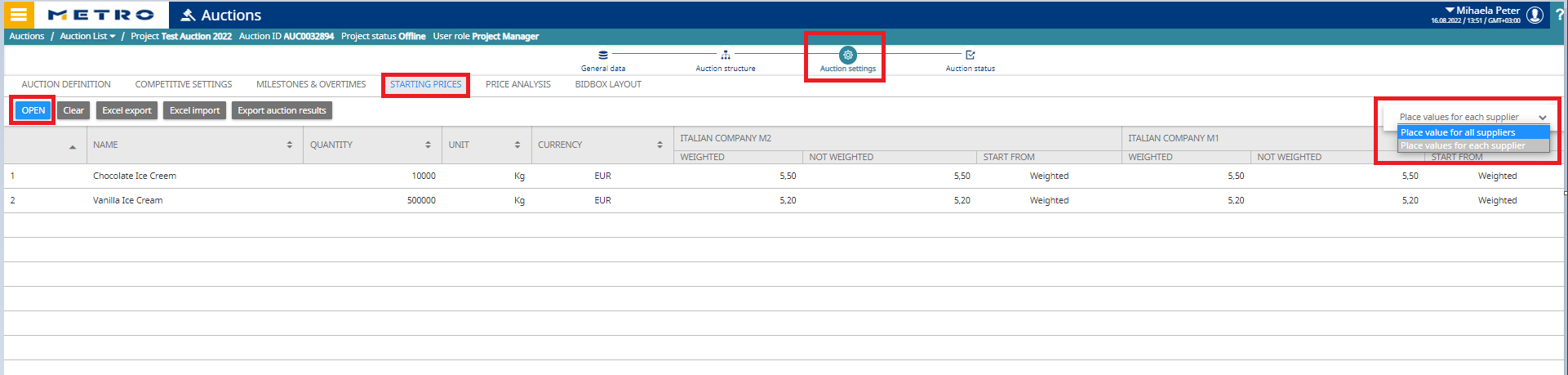Go to General data step icon
This screenshot has width=1568, height=375.
point(603,55)
